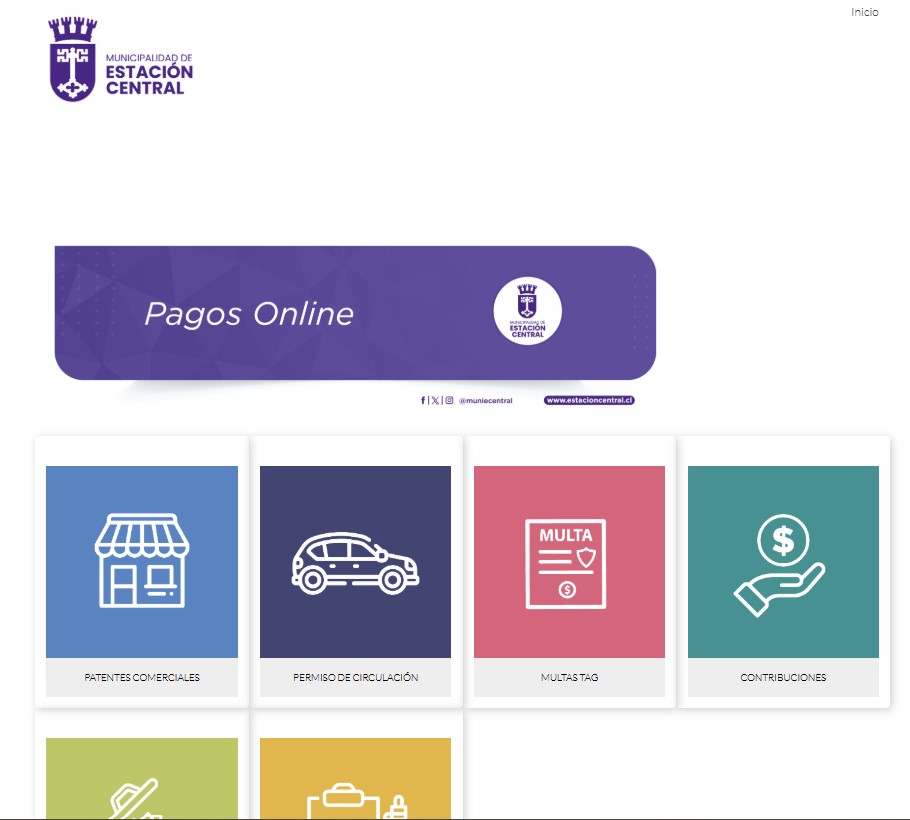
Task: Click the Instagram icon under the banner
Action: (x=449, y=400)
